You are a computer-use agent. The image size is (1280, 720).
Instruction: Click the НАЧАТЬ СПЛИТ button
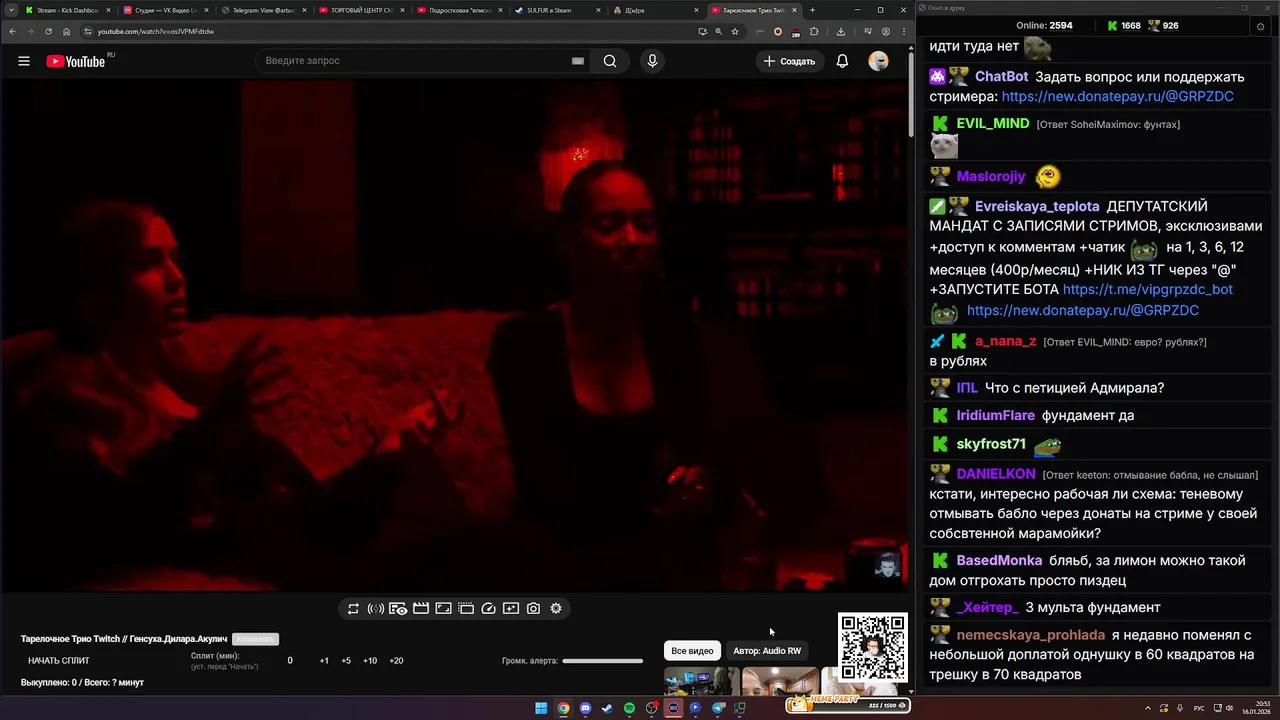(59, 661)
